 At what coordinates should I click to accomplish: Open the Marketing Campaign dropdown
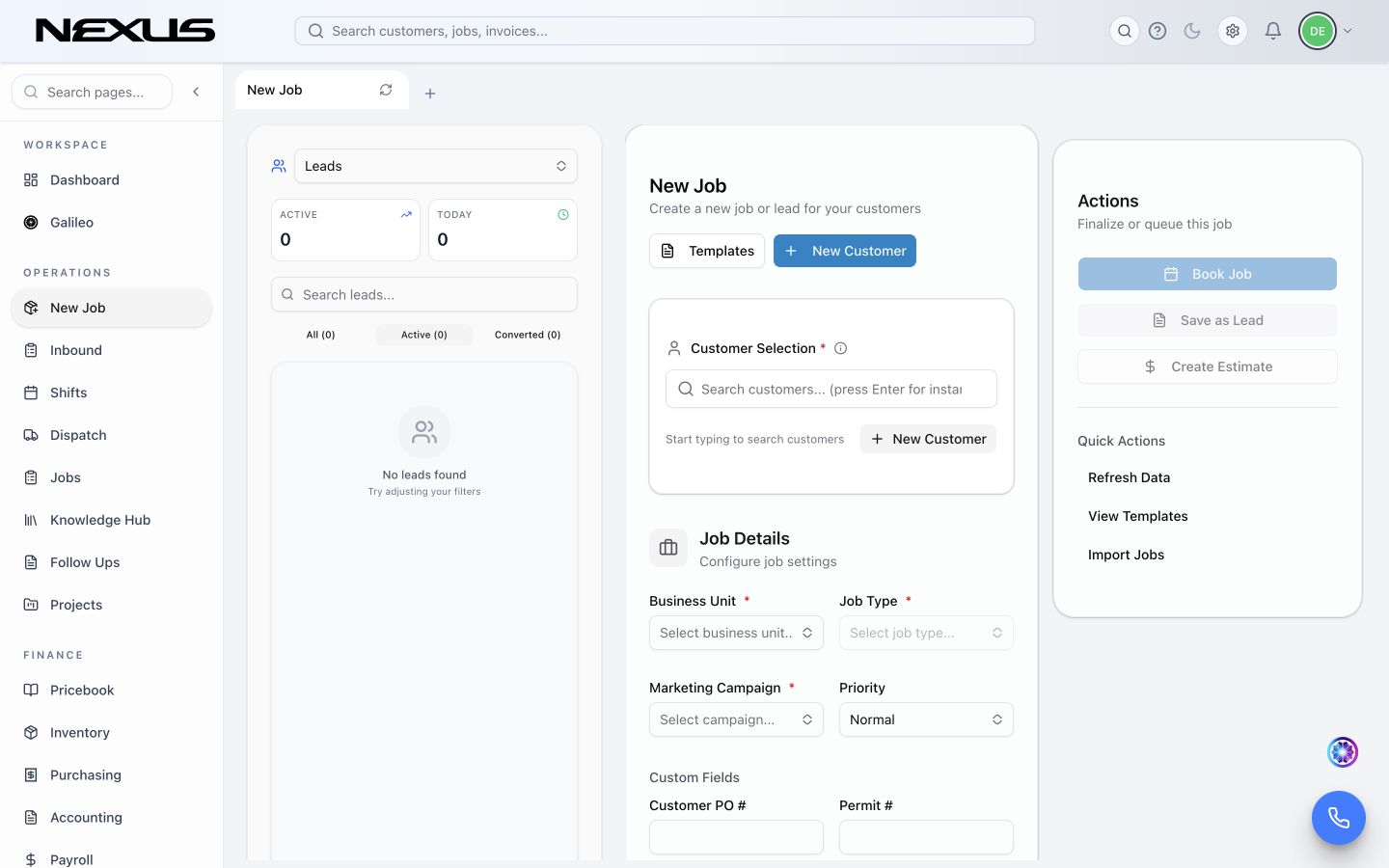point(736,719)
